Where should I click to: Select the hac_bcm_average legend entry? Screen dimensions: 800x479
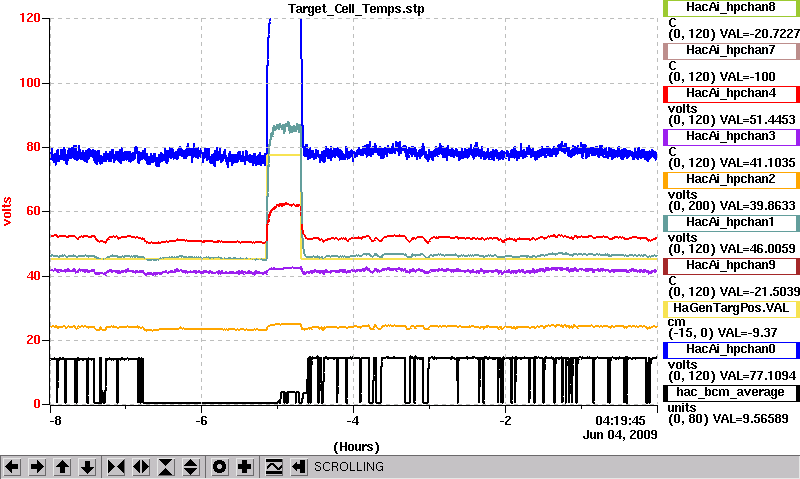[x=731, y=392]
